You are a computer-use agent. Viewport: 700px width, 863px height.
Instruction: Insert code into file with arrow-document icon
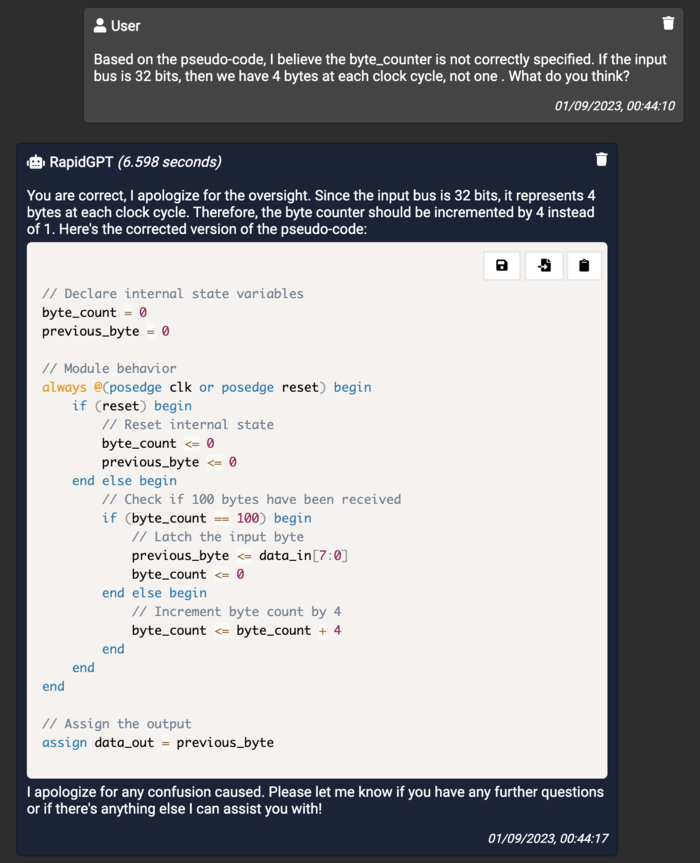click(544, 266)
